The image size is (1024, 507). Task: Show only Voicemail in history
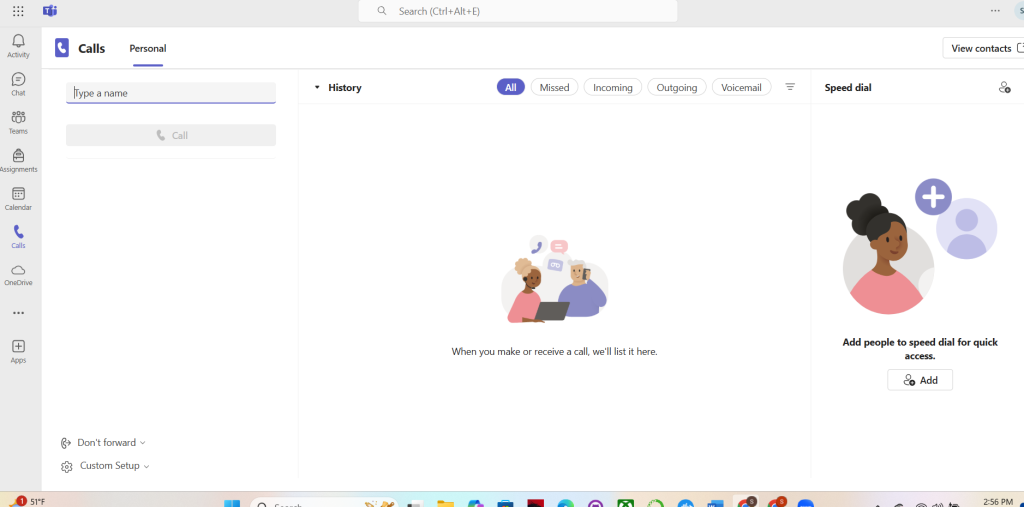point(741,87)
